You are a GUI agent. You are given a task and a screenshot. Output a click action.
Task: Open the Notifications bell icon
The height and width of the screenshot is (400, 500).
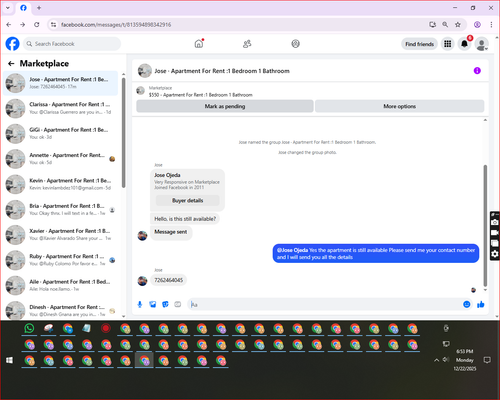tap(464, 44)
